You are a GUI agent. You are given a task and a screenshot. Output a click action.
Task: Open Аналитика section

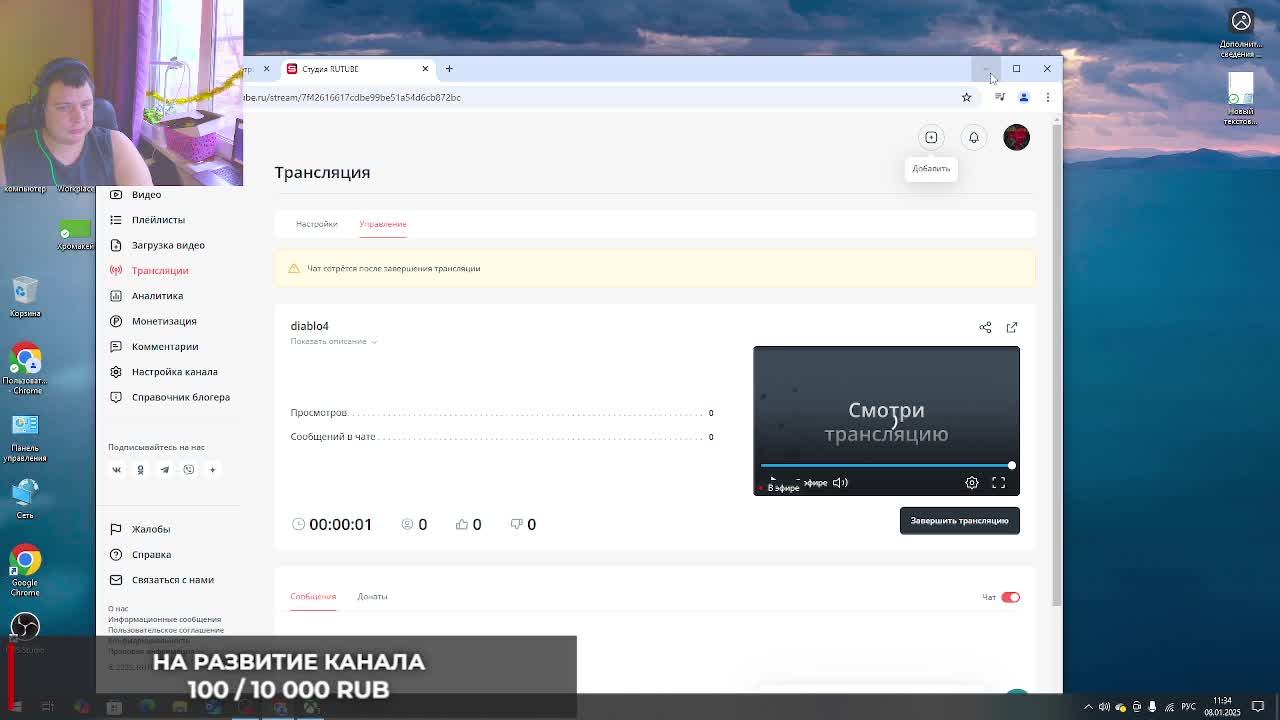[x=157, y=296]
